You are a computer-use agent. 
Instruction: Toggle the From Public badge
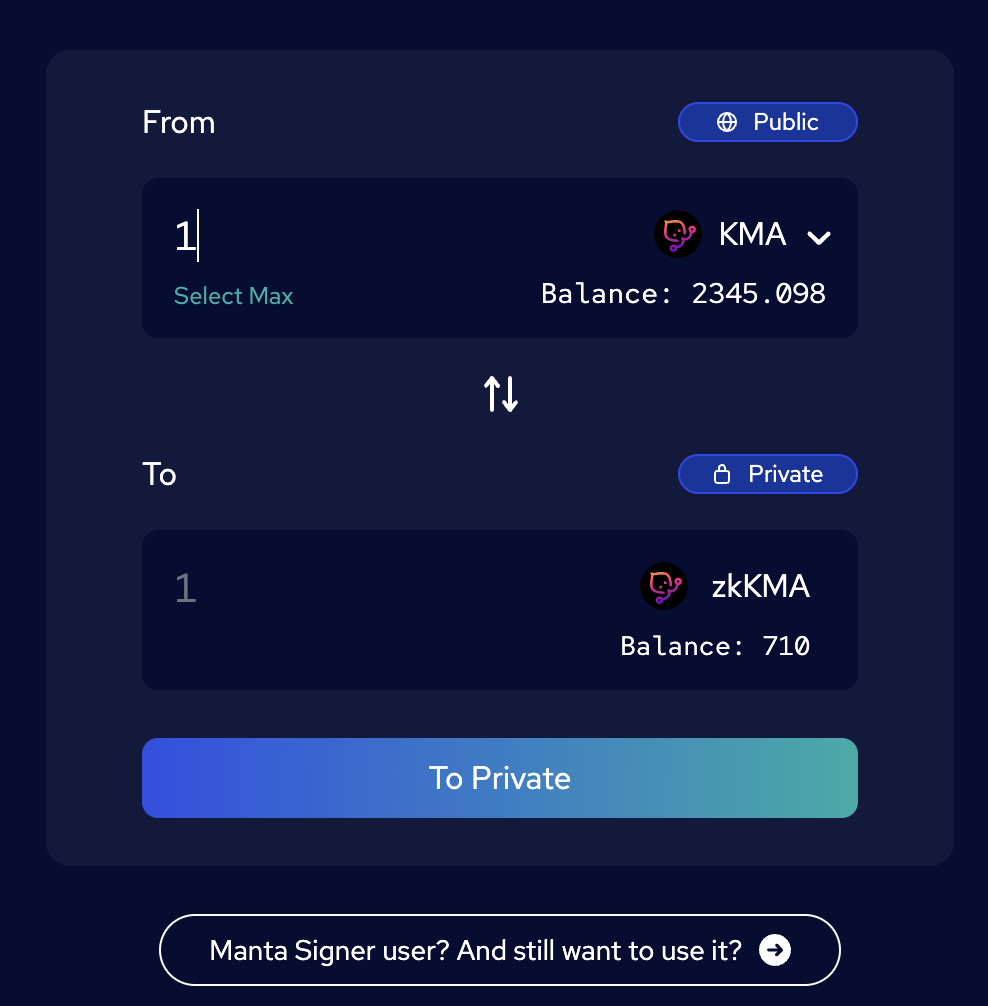767,122
